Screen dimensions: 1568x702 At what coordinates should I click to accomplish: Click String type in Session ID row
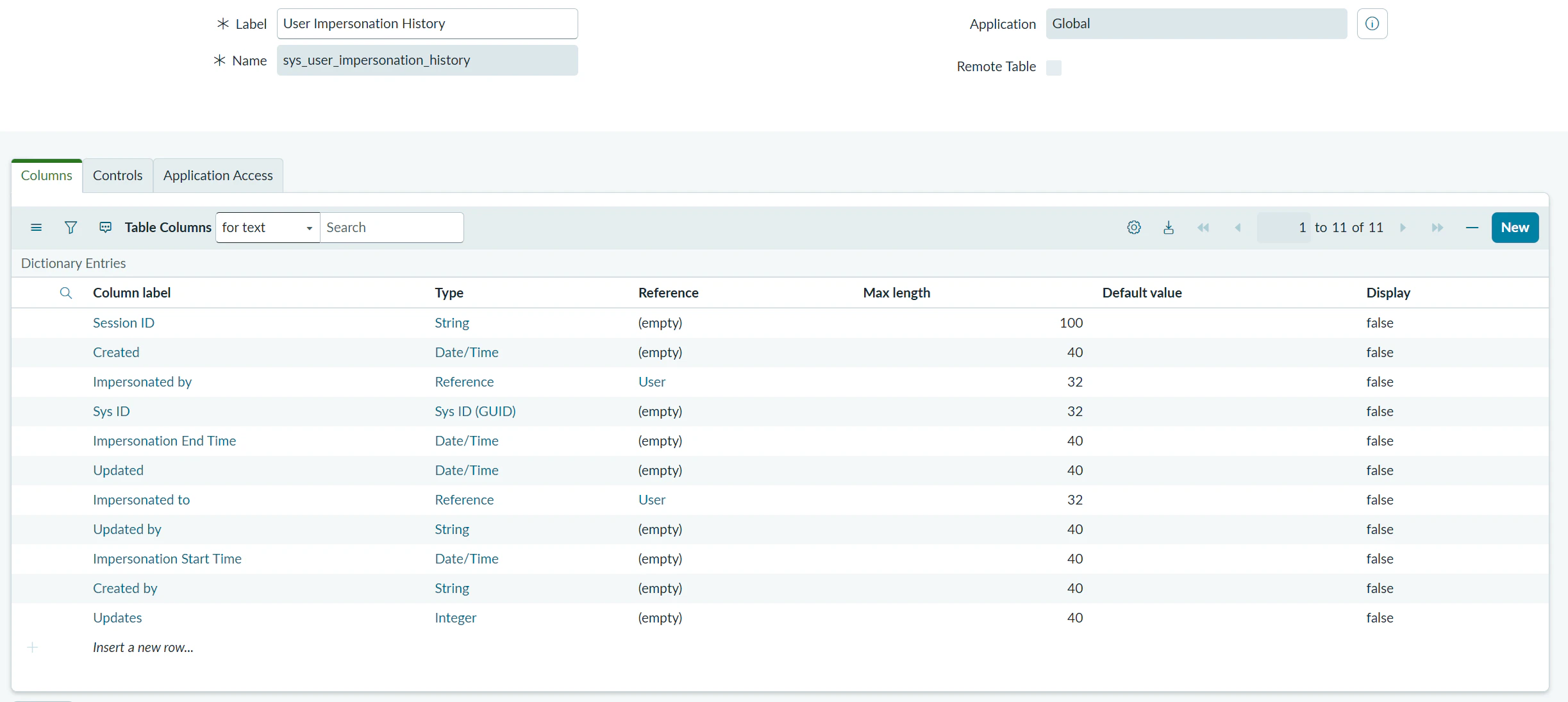pyautogui.click(x=452, y=323)
